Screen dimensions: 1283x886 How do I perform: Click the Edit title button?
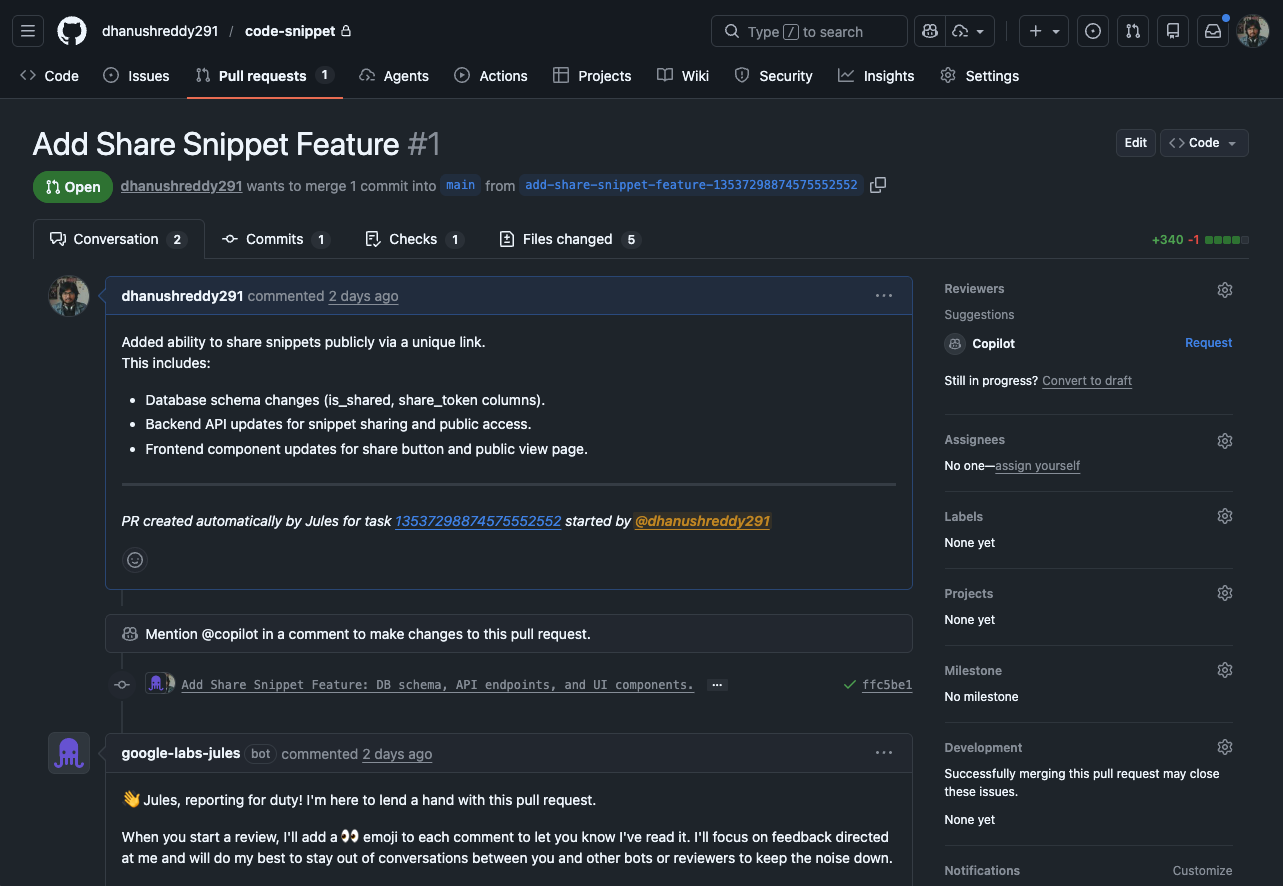(x=1136, y=143)
